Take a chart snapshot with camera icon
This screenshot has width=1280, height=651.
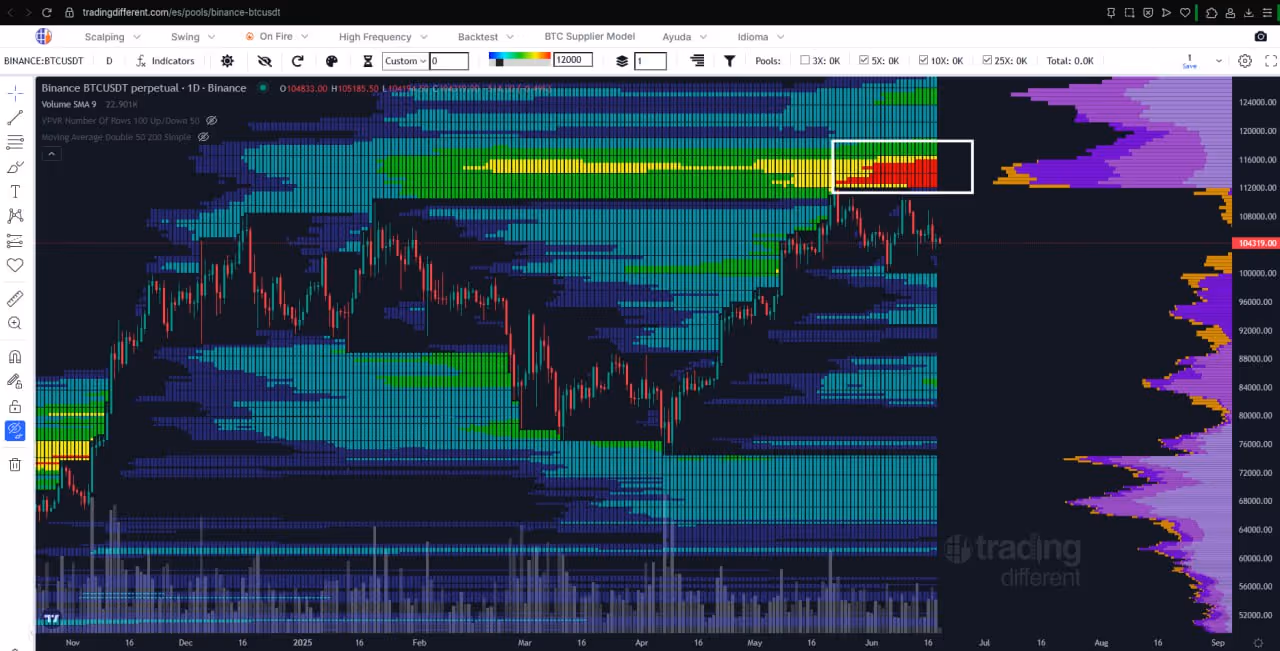coord(1260,36)
